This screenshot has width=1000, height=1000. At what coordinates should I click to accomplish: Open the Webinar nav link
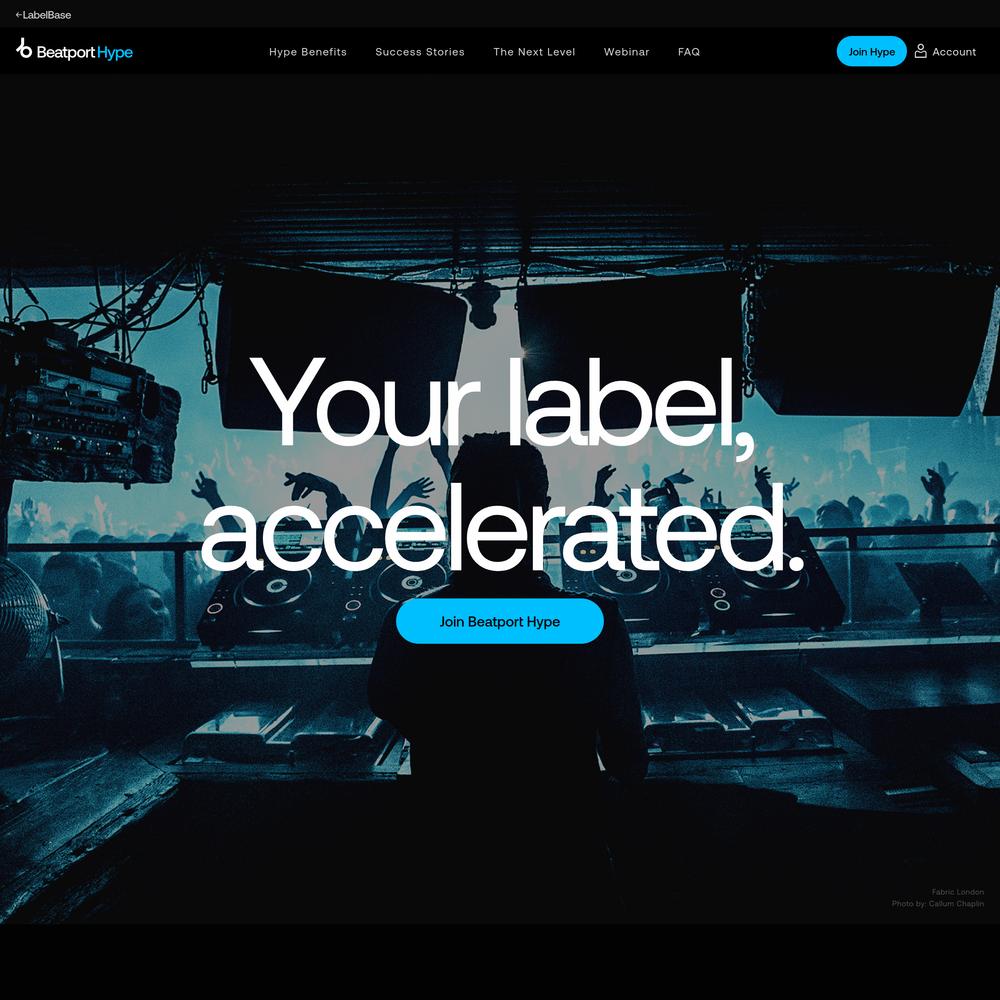(626, 52)
